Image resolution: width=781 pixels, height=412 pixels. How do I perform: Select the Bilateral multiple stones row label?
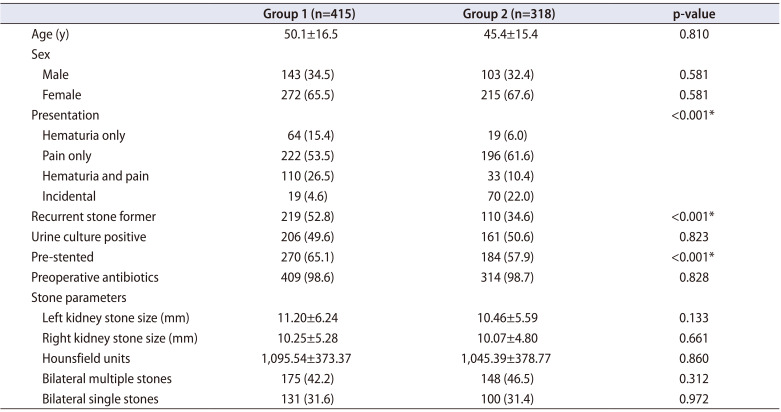(x=108, y=378)
